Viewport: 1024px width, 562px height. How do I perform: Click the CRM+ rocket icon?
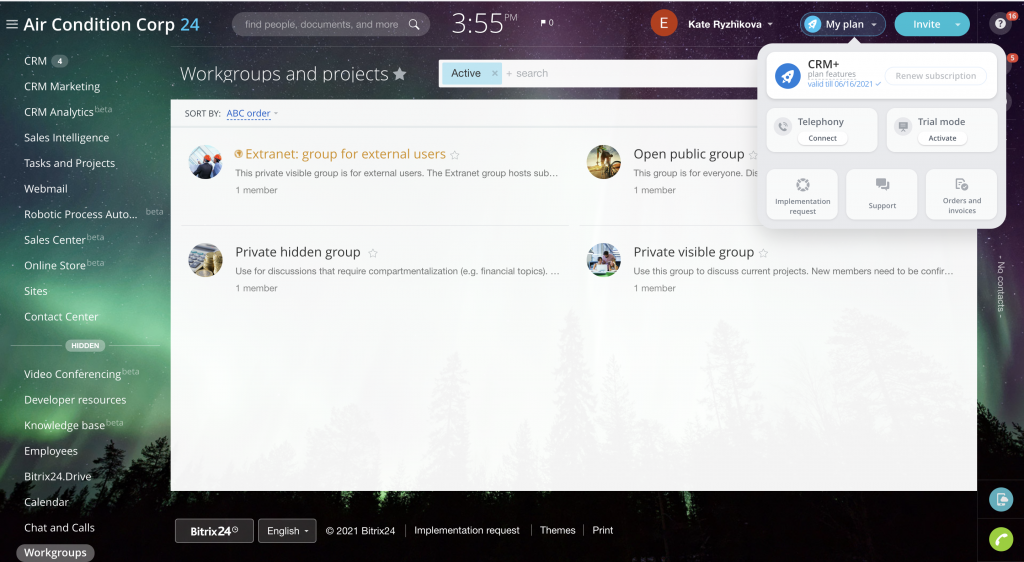pos(788,76)
